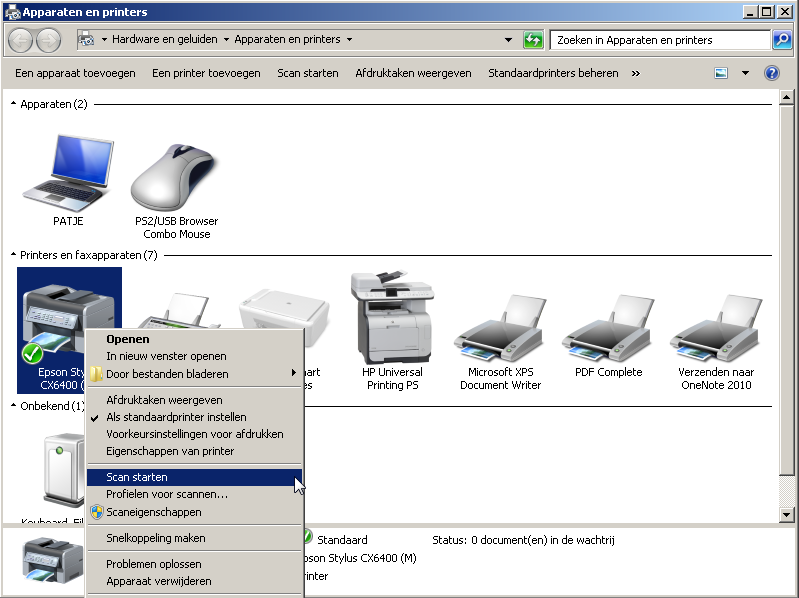Click the status text 0 document(en) in de wachtrij

543,540
